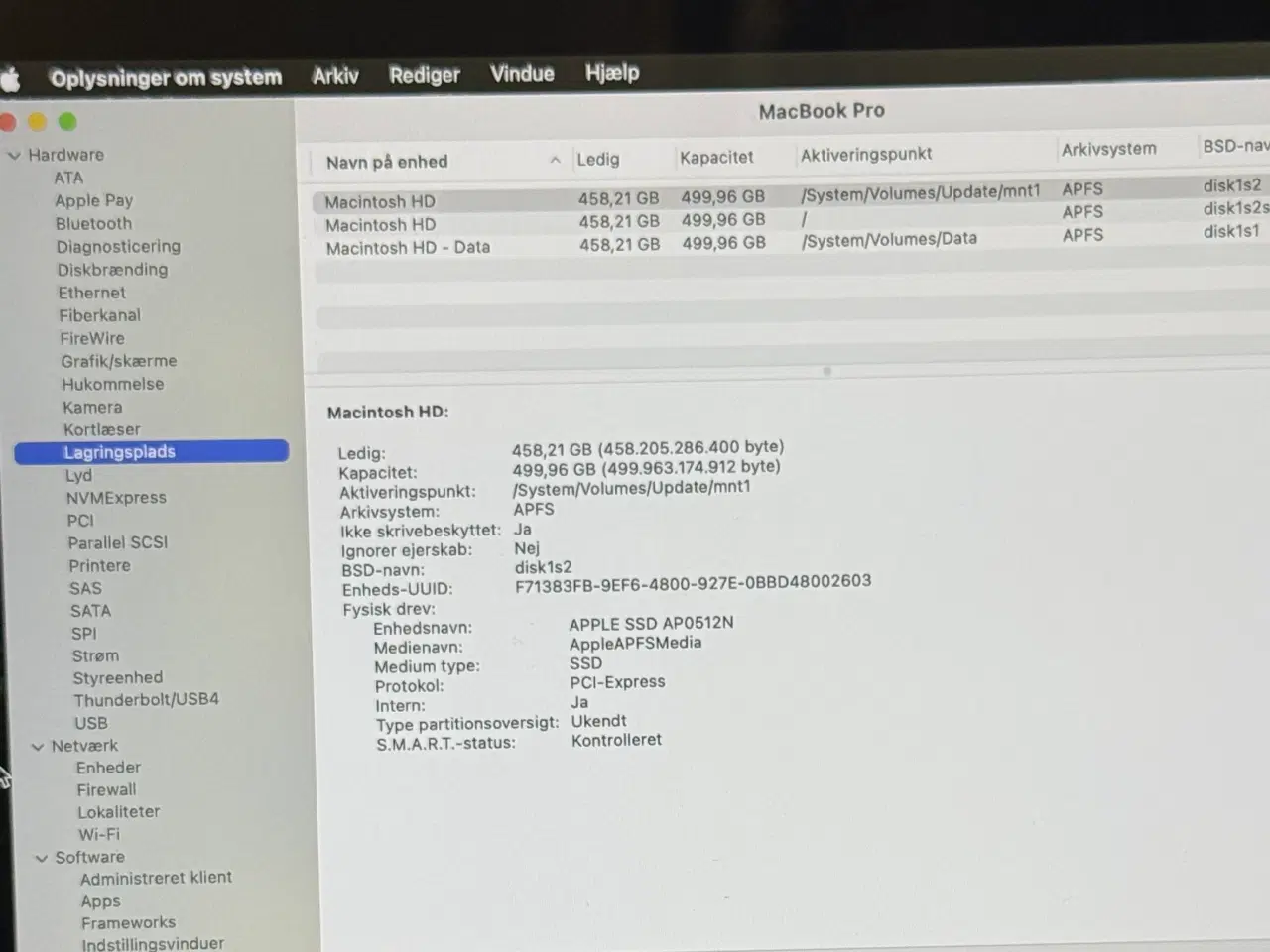Open the Arkiv menu
This screenshot has width=1270, height=952.
(x=335, y=74)
